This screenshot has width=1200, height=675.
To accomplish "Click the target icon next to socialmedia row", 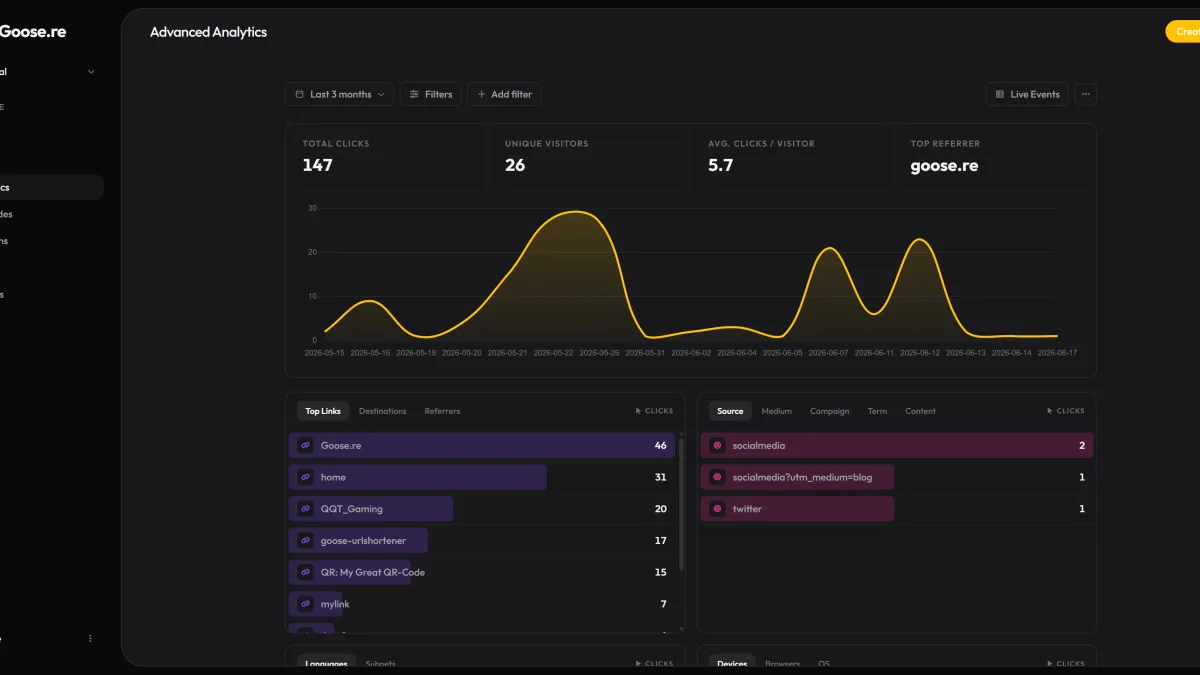I will pyautogui.click(x=717, y=445).
